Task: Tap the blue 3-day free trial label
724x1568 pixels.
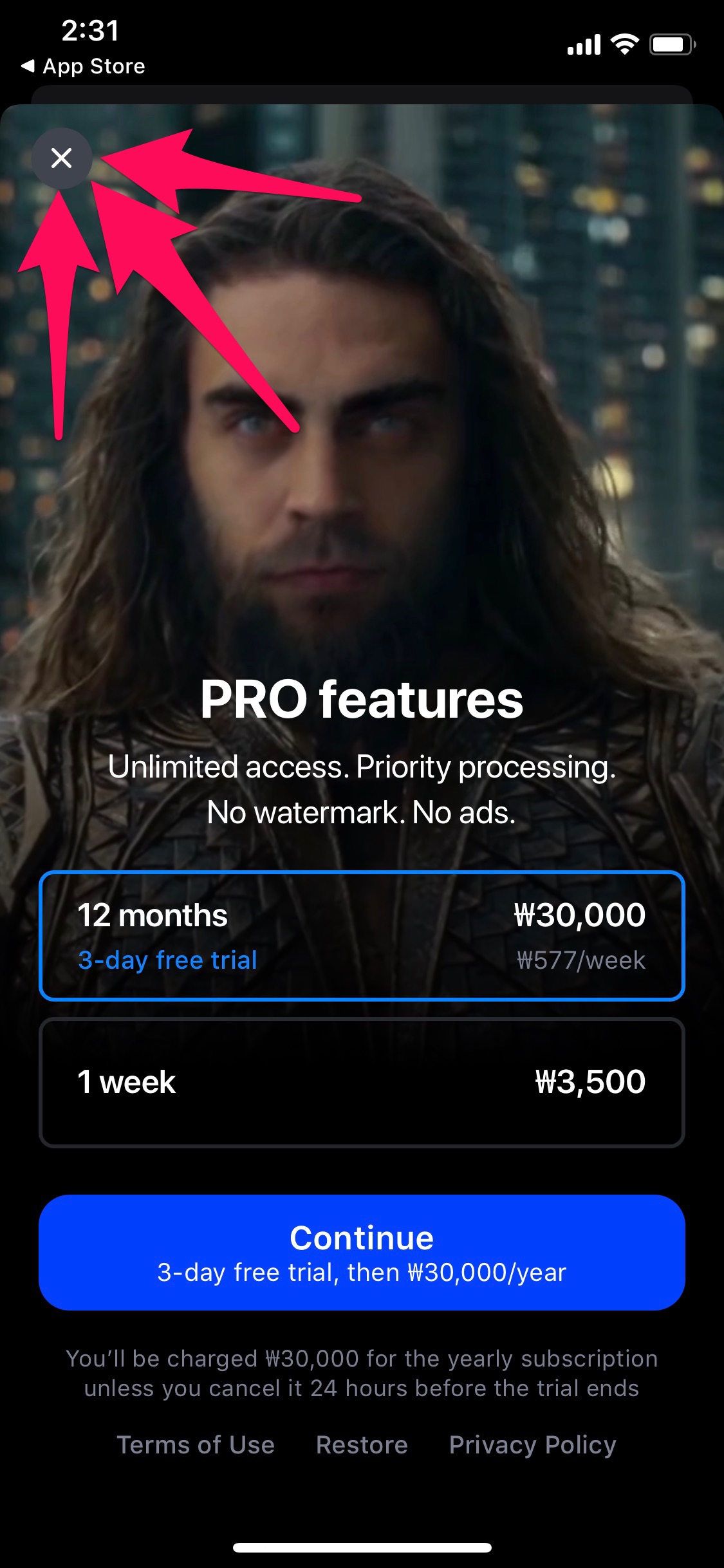Action: click(167, 960)
